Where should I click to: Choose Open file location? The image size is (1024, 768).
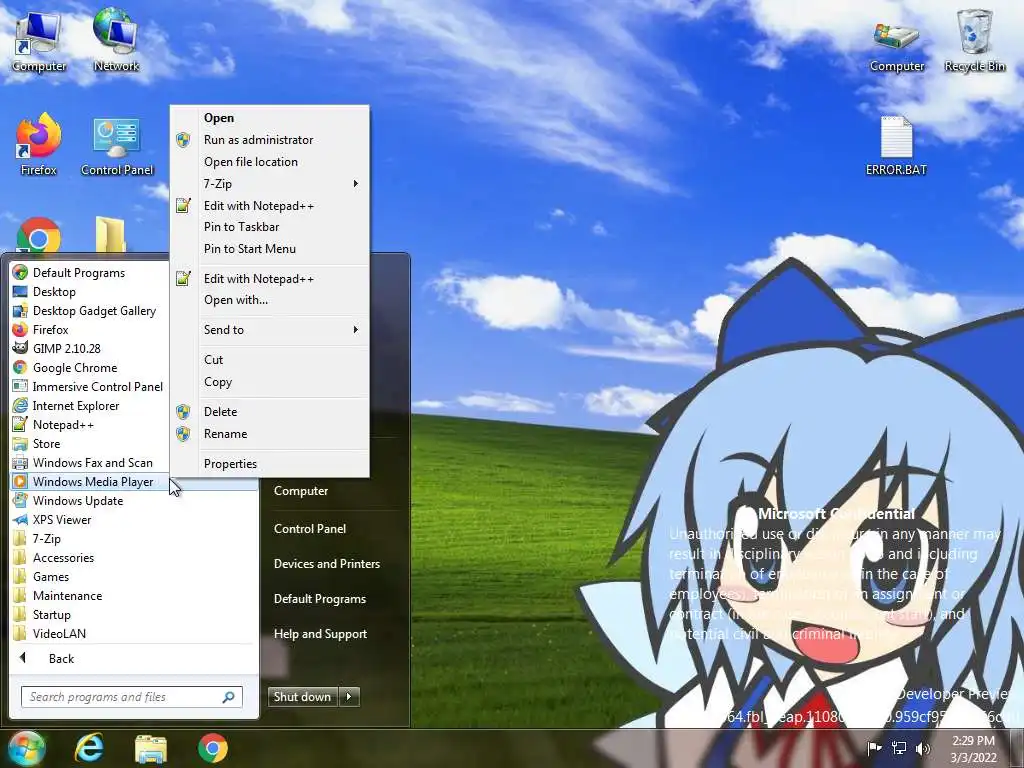270,161
